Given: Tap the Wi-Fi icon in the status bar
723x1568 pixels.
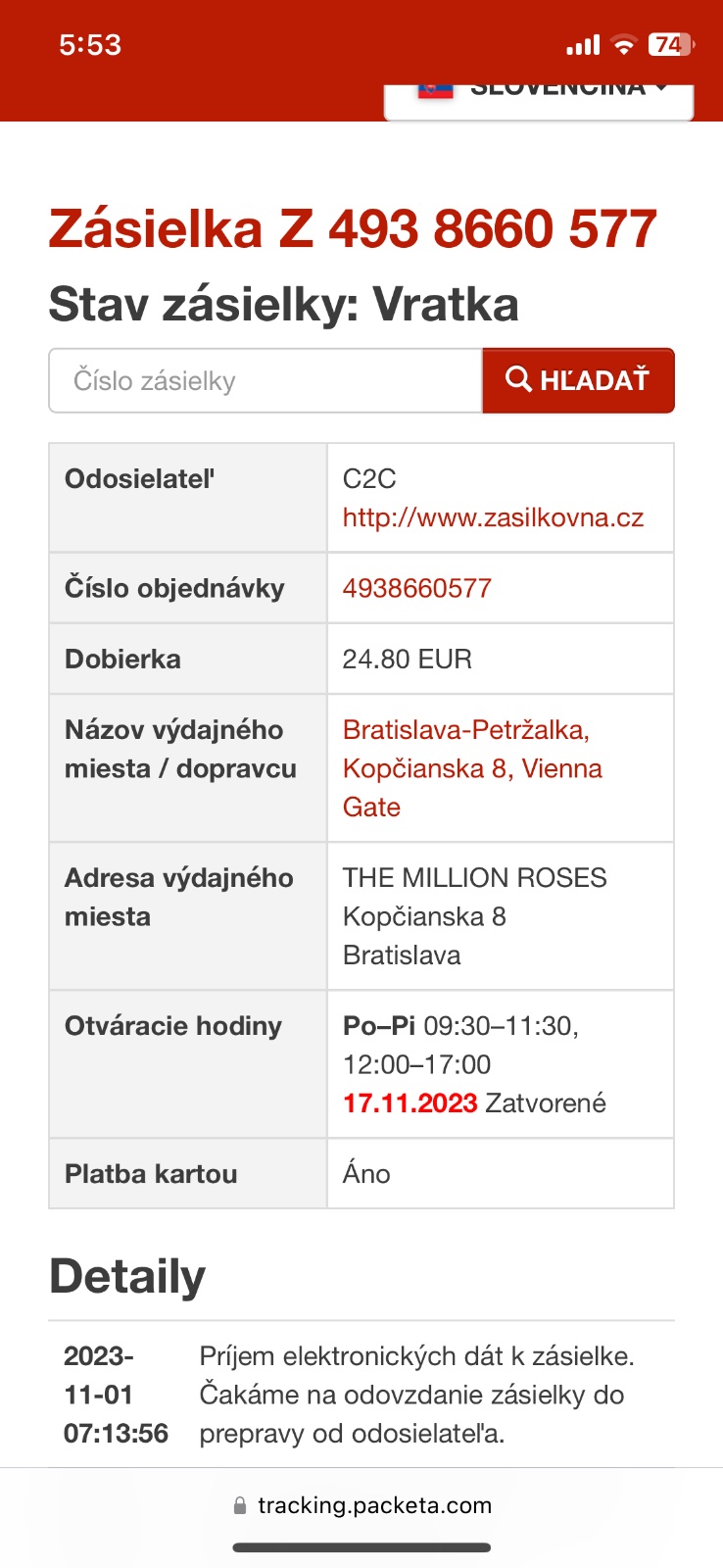Looking at the screenshot, I should pos(623,44).
